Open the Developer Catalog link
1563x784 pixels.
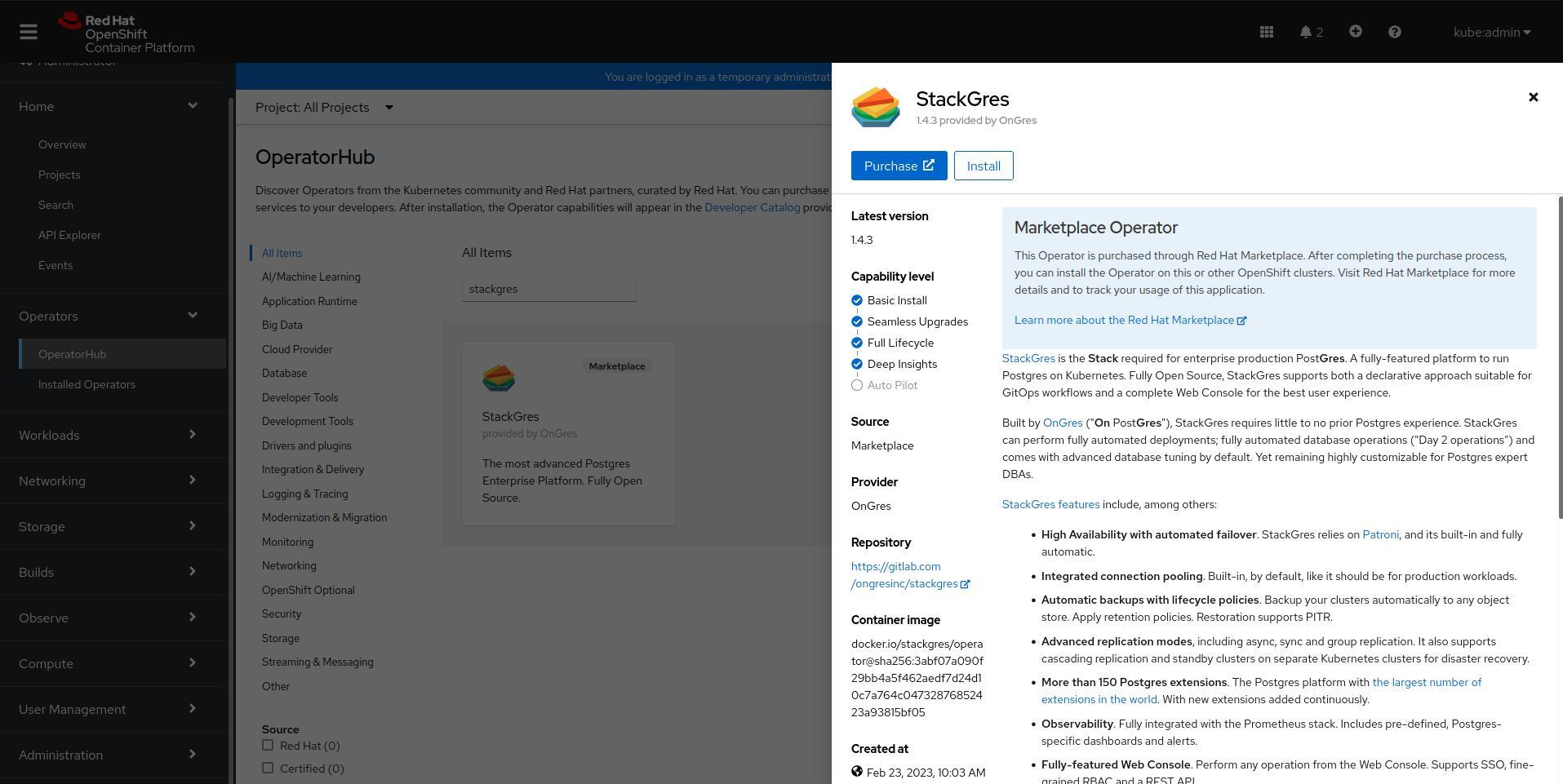click(x=751, y=207)
